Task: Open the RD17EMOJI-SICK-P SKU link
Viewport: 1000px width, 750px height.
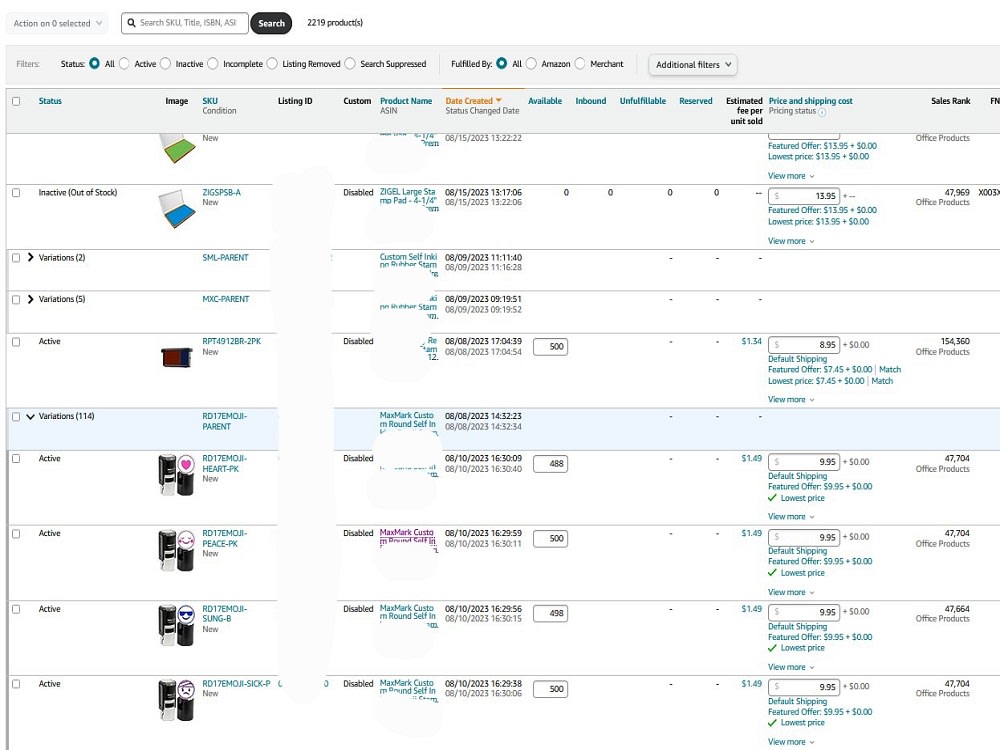Action: 236,684
